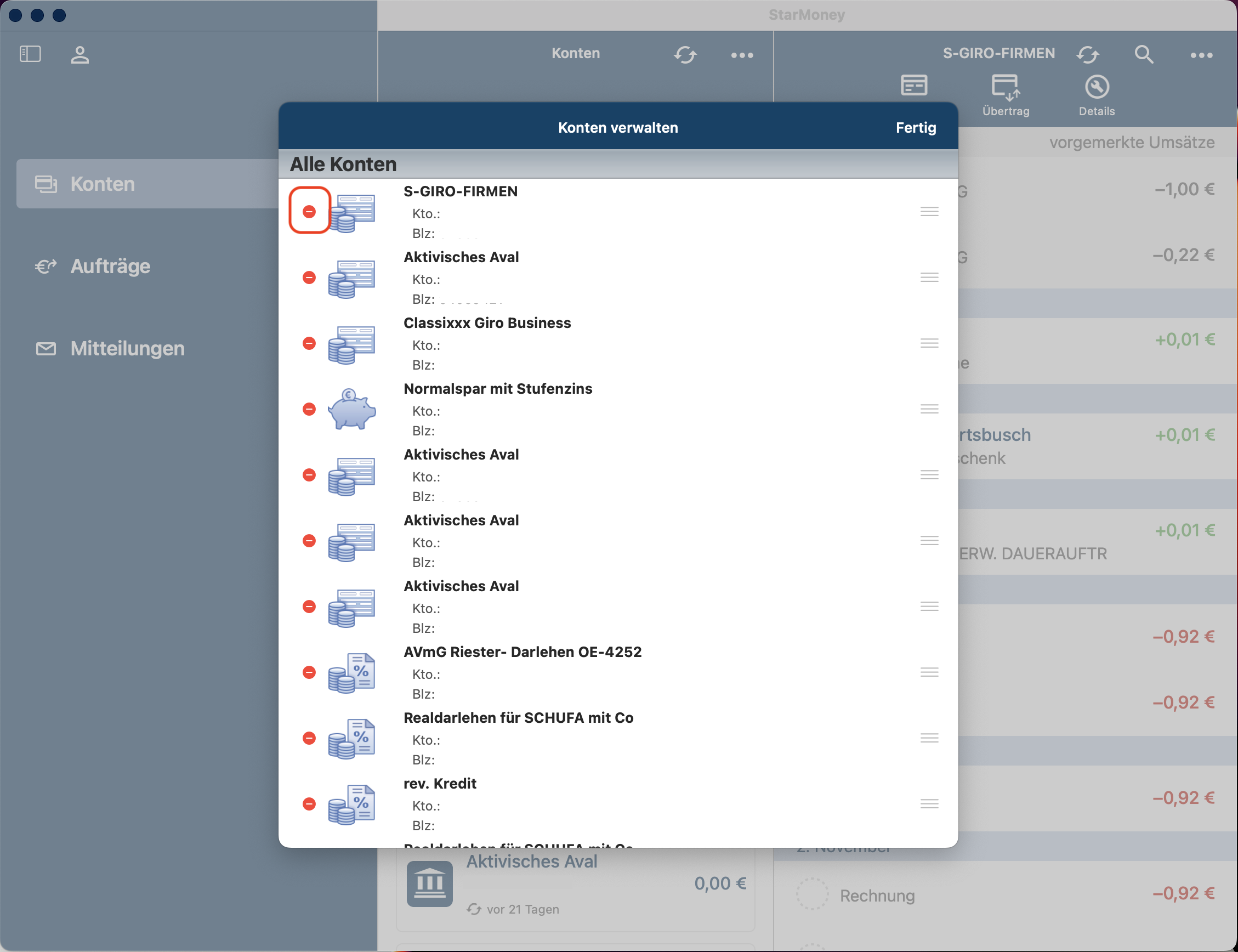Remove Normalspar mit Stufenzins account
Viewport: 1238px width, 952px height.
click(x=309, y=409)
